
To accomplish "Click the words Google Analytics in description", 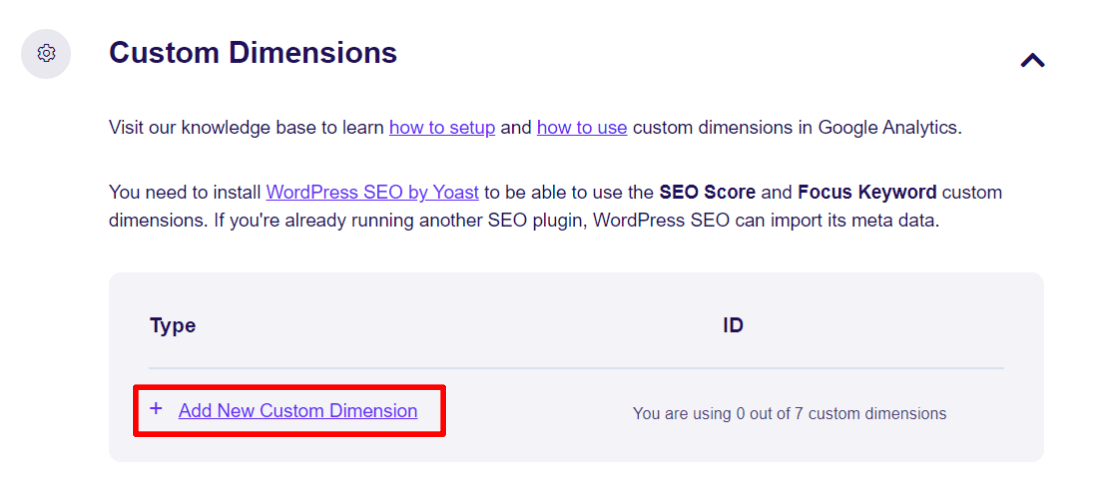I will coord(888,128).
